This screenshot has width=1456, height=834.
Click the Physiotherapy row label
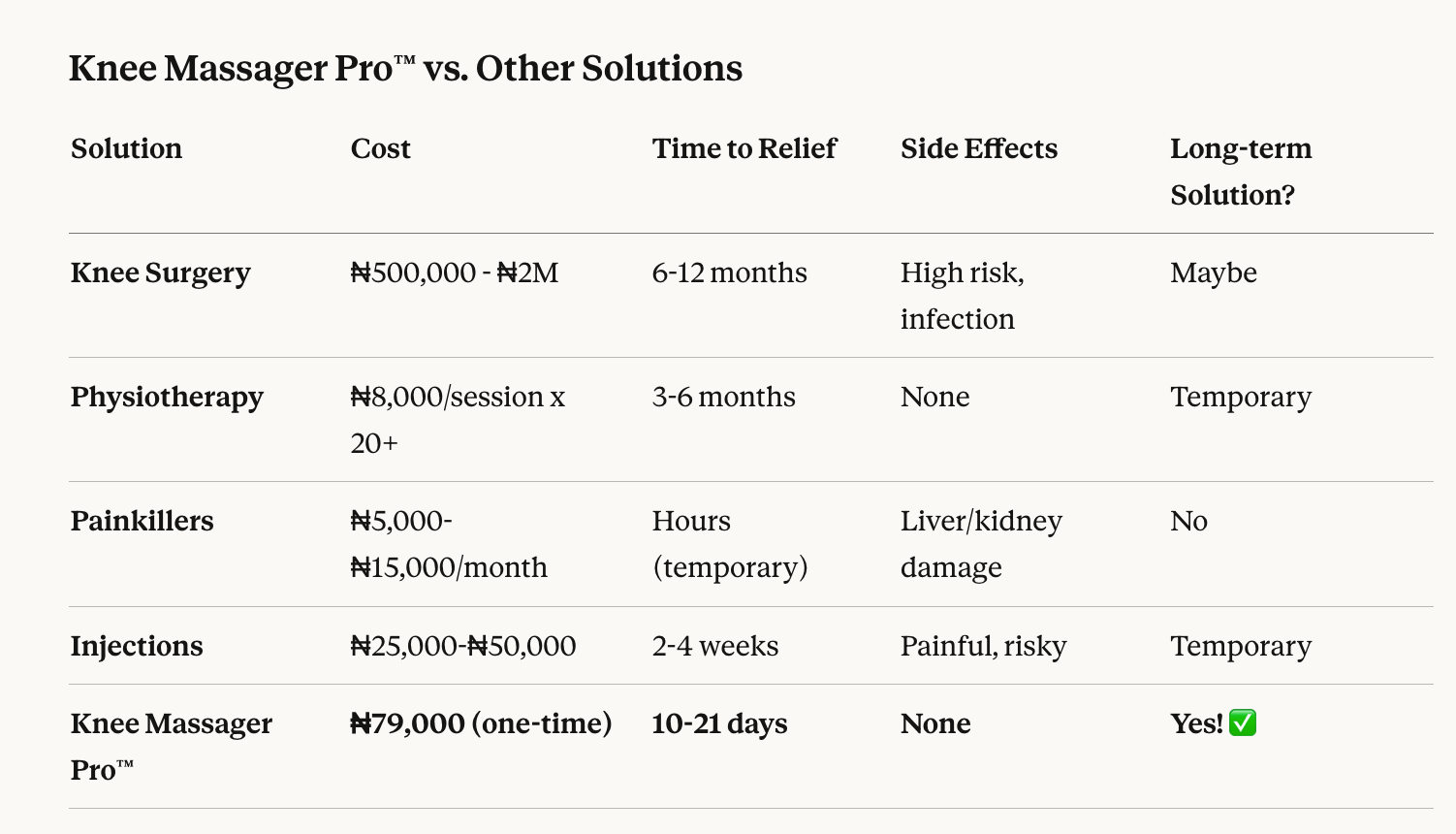click(167, 397)
